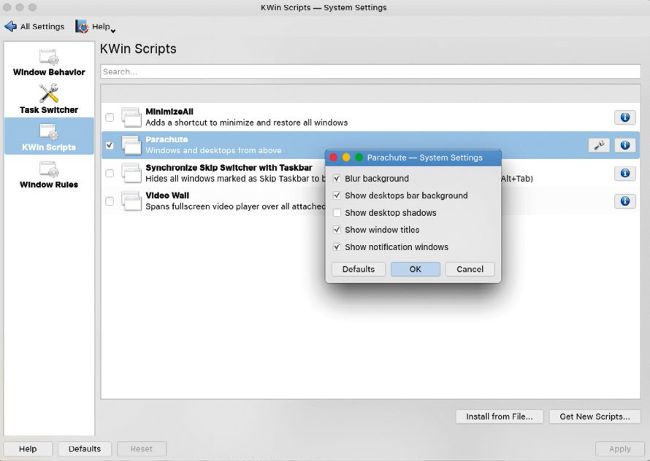Click Install from File button

(x=500, y=416)
